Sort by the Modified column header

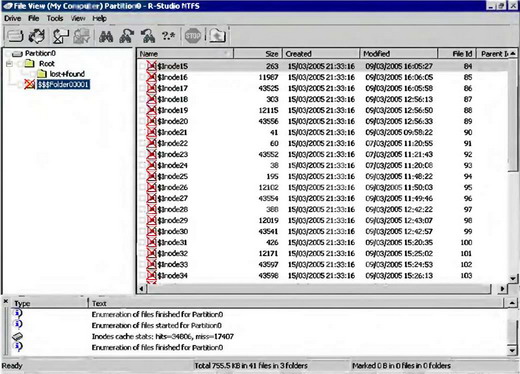click(399, 54)
